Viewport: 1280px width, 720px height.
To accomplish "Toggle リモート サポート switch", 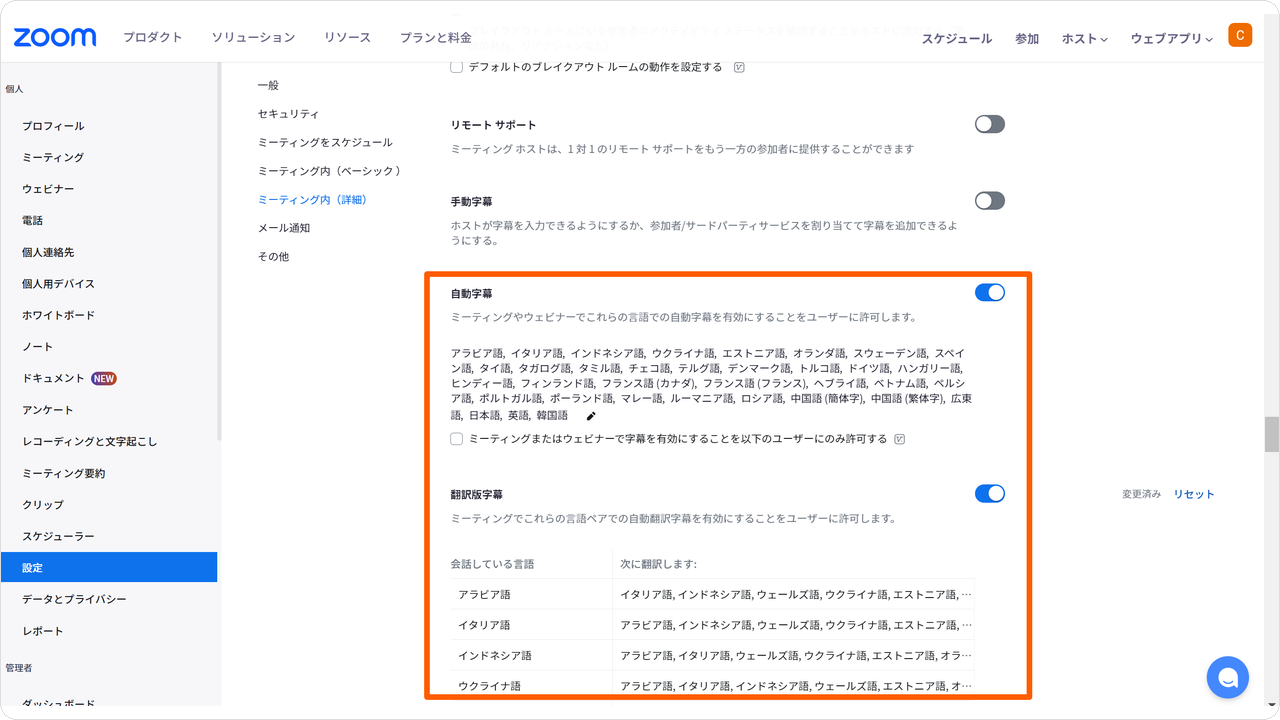I will (x=990, y=124).
